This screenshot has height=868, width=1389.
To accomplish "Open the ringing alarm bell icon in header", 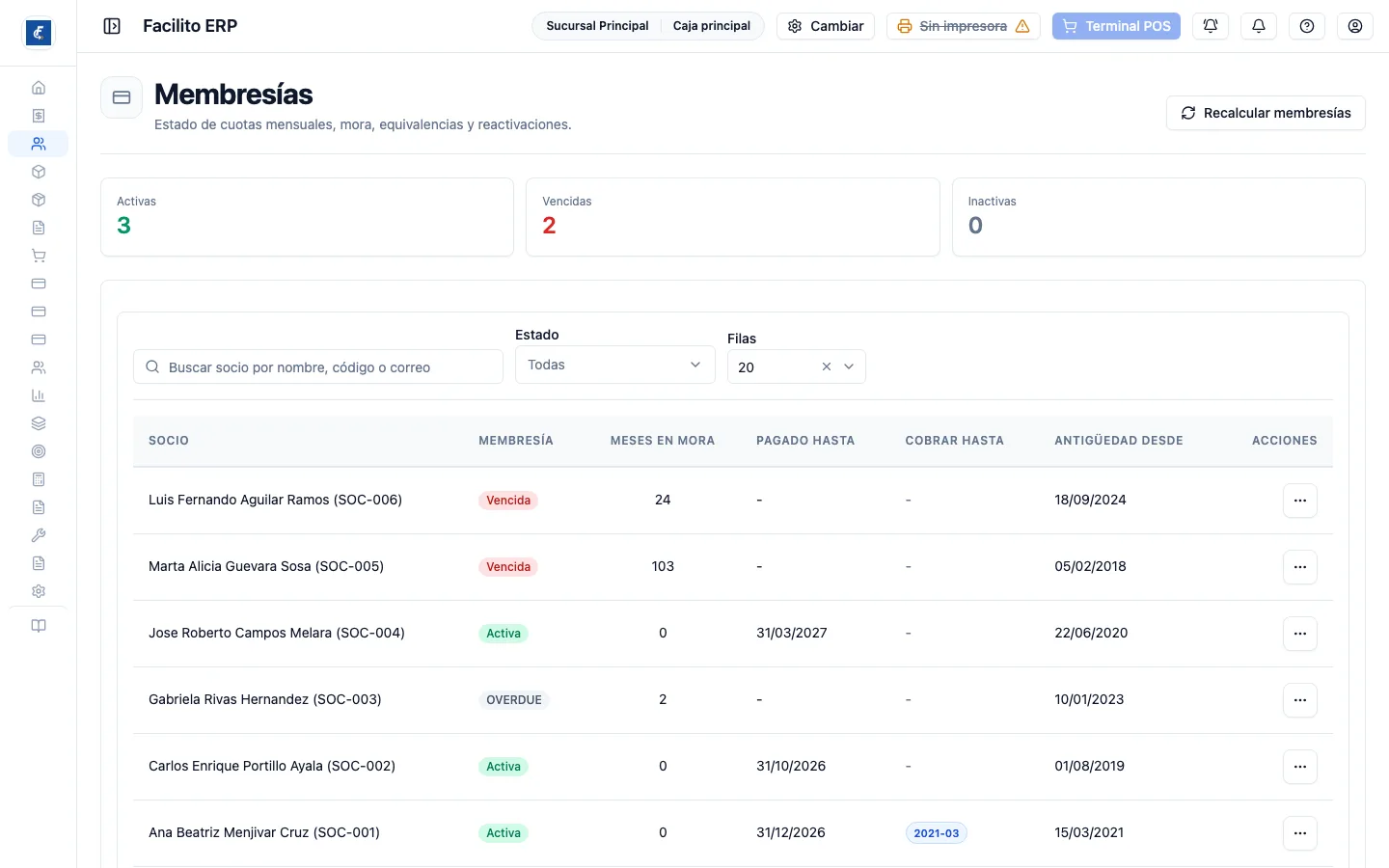I will [1211, 26].
